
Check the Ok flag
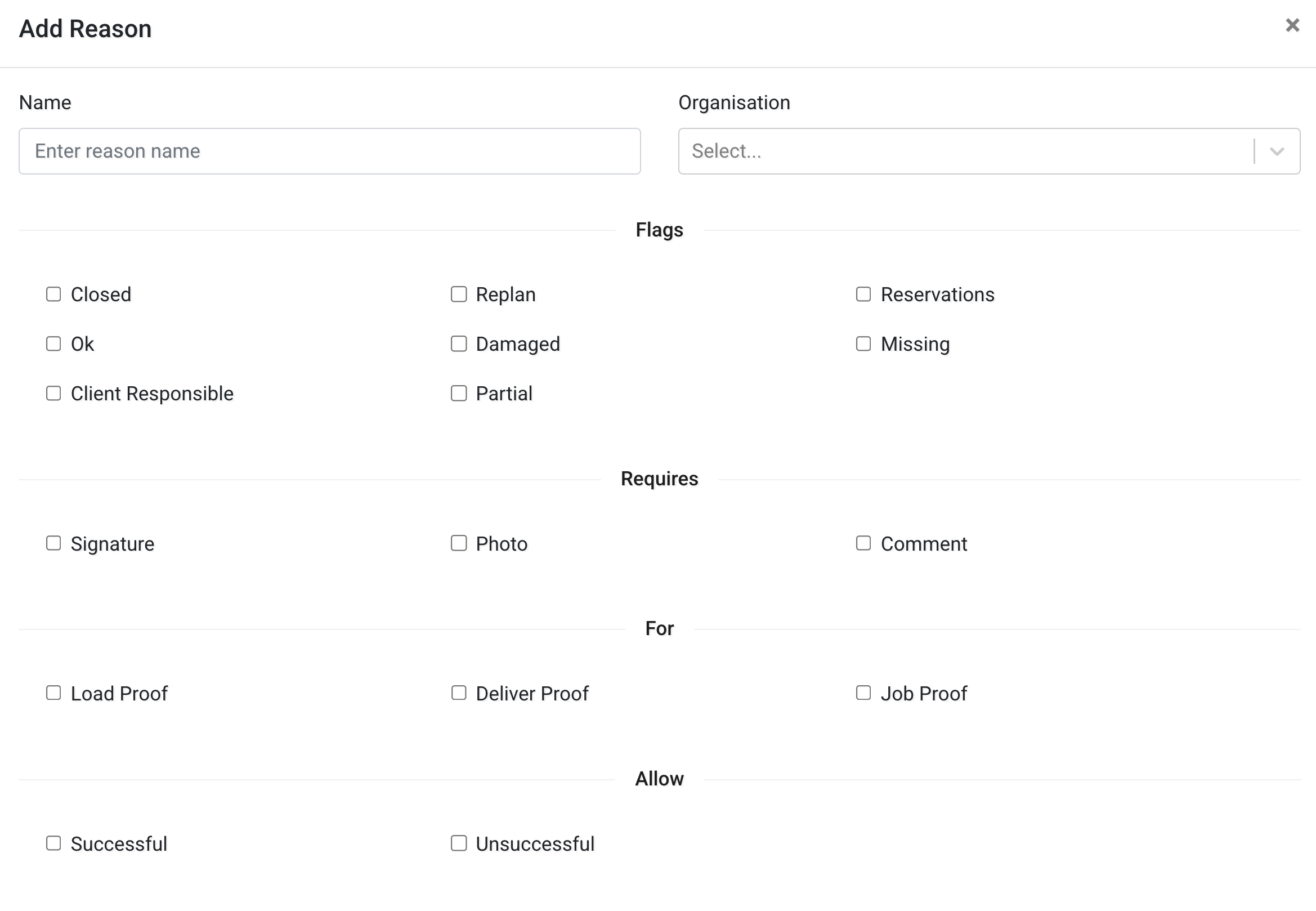53,343
